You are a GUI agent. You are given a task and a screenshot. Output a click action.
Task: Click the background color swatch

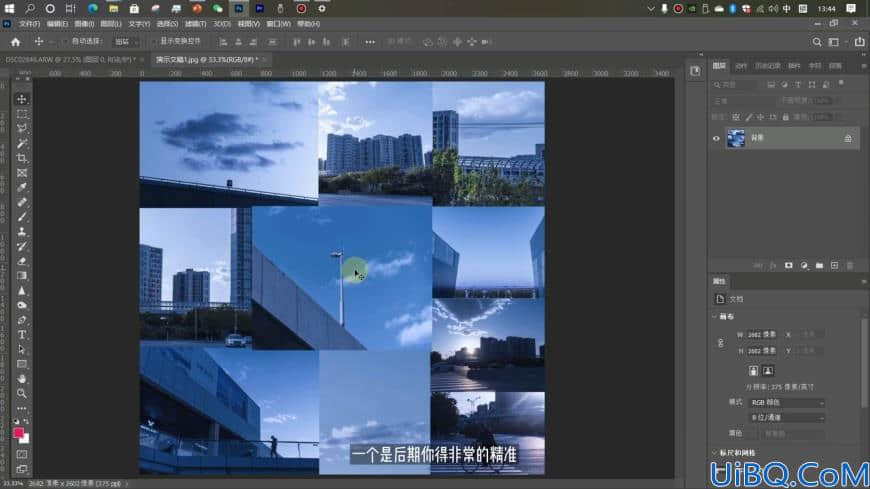25,439
